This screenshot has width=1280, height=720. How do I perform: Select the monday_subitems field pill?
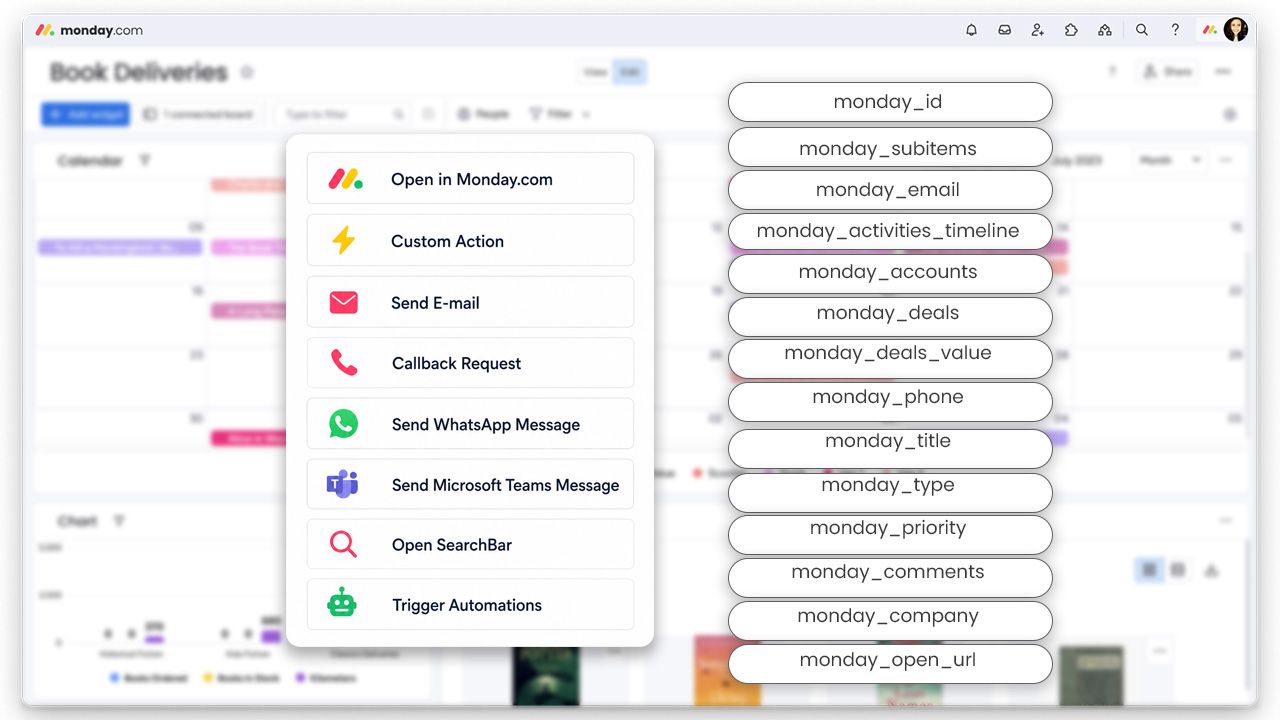pyautogui.click(x=890, y=148)
